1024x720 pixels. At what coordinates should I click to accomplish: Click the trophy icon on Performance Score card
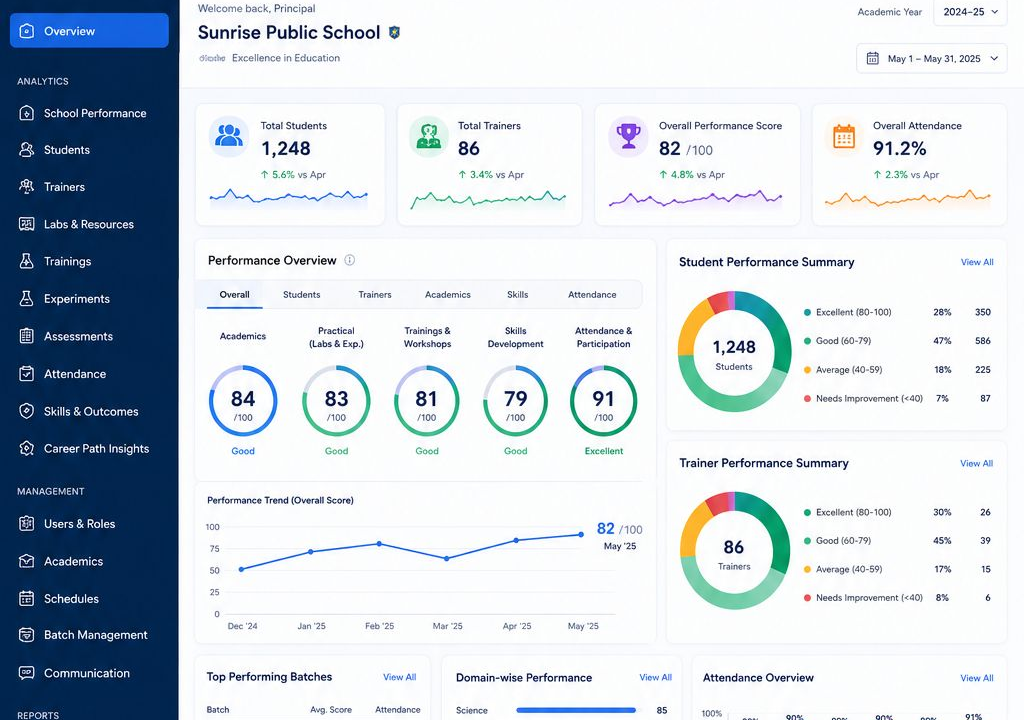tap(628, 136)
